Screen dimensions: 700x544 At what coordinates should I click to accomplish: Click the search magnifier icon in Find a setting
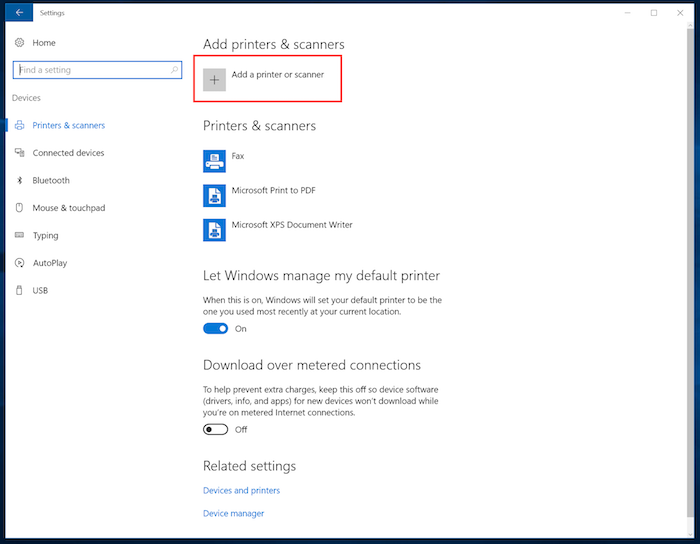pyautogui.click(x=174, y=70)
